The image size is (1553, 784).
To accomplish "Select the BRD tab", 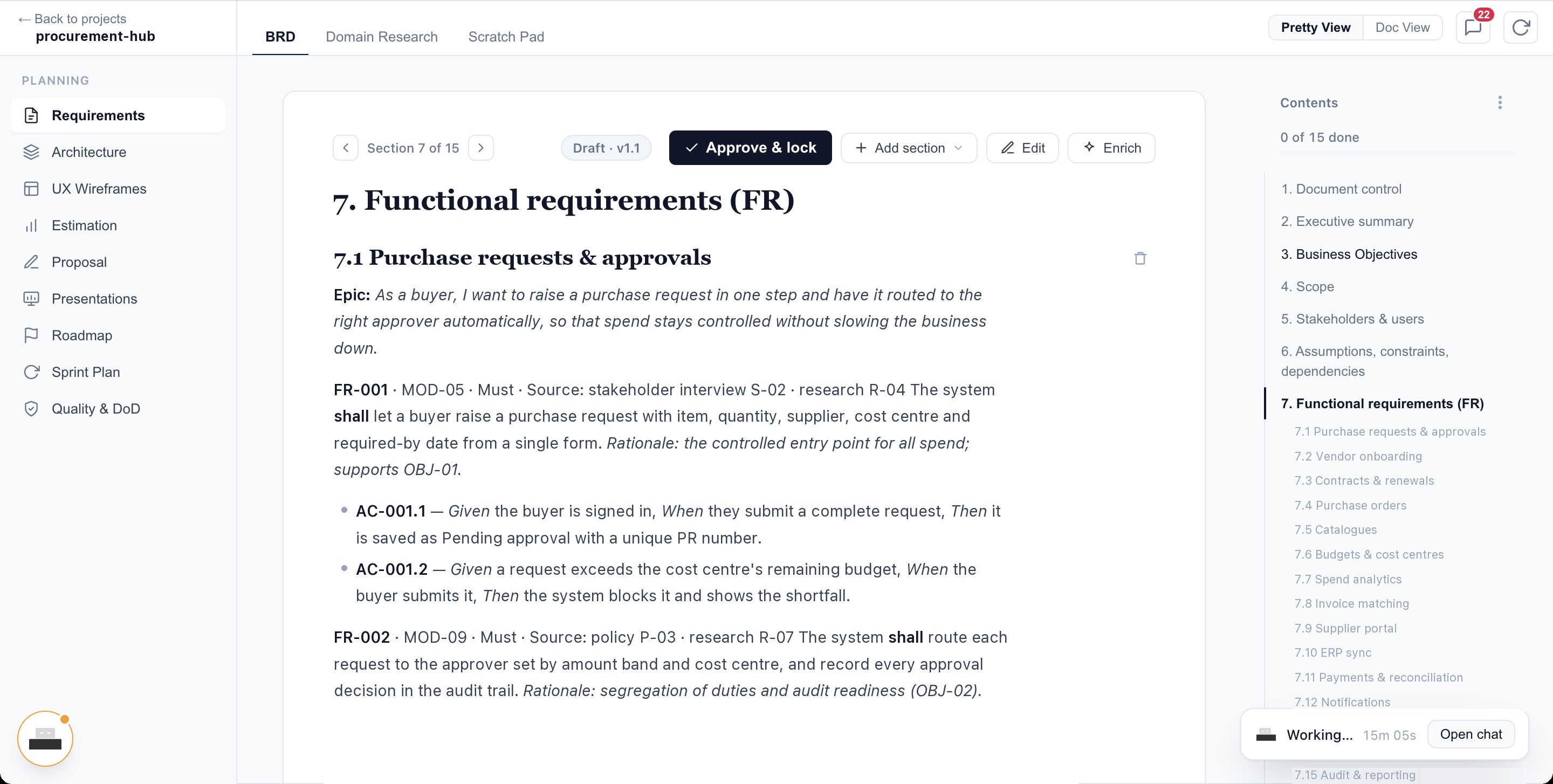I will [x=280, y=37].
